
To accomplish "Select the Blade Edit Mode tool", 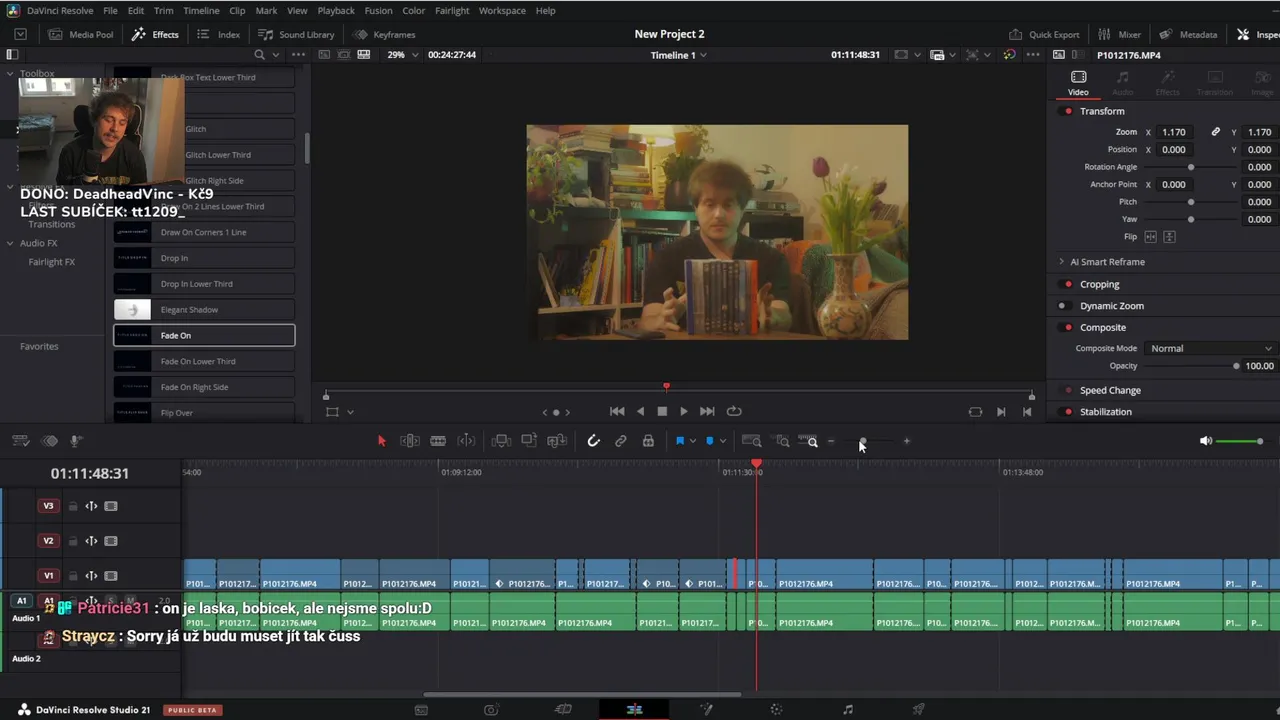I will (438, 441).
